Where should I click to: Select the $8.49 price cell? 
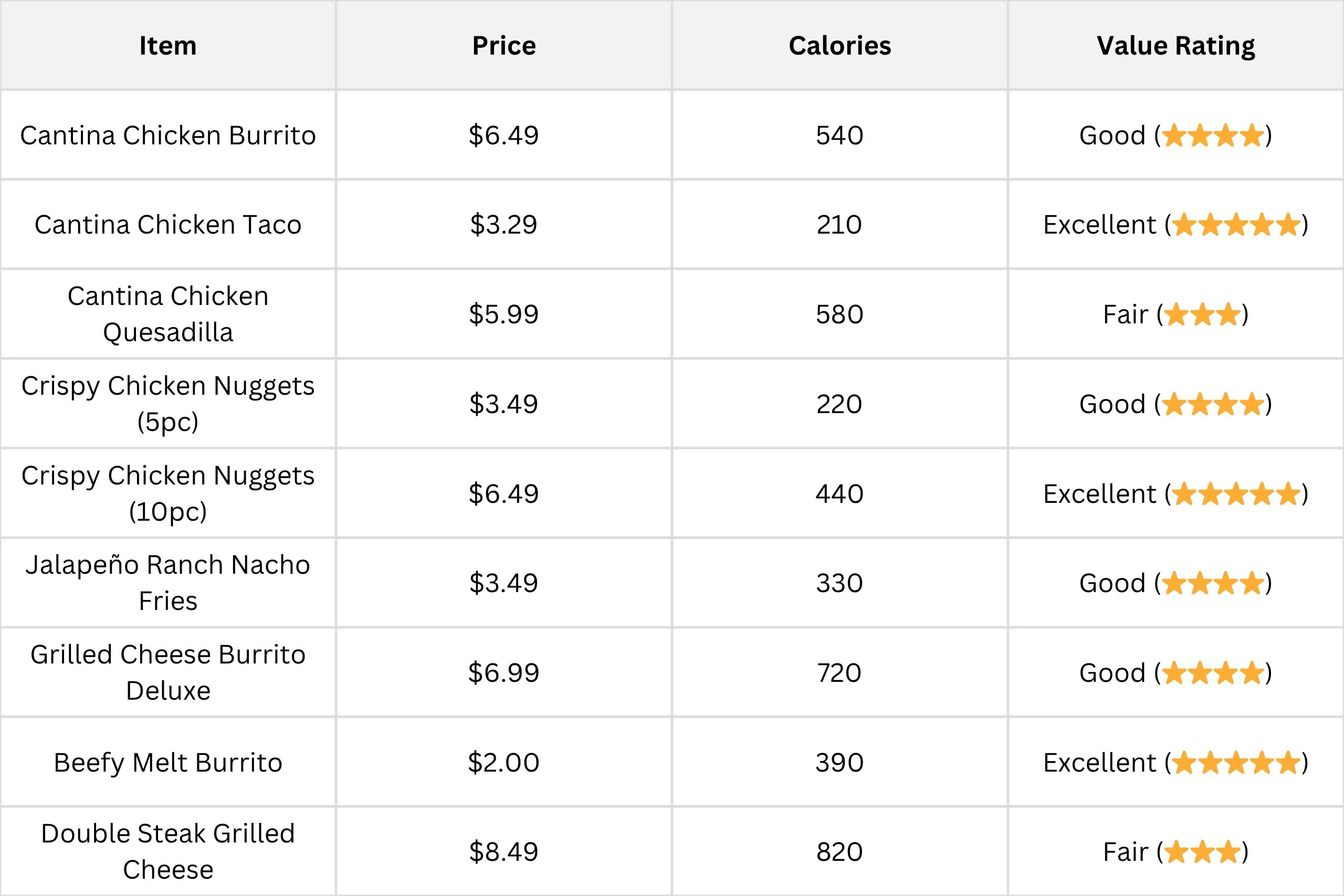[504, 852]
